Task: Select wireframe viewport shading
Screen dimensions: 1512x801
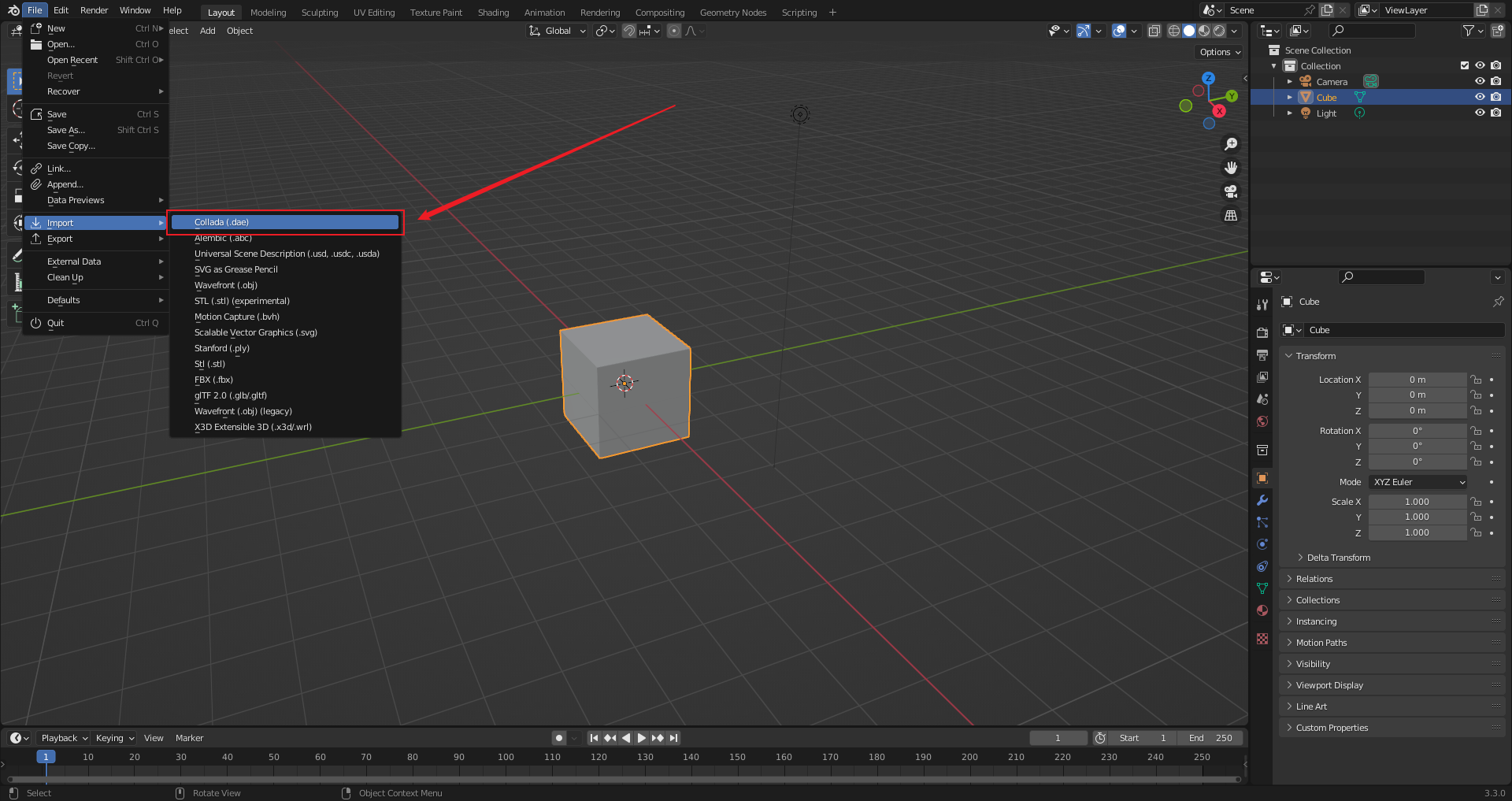Action: [x=1174, y=31]
